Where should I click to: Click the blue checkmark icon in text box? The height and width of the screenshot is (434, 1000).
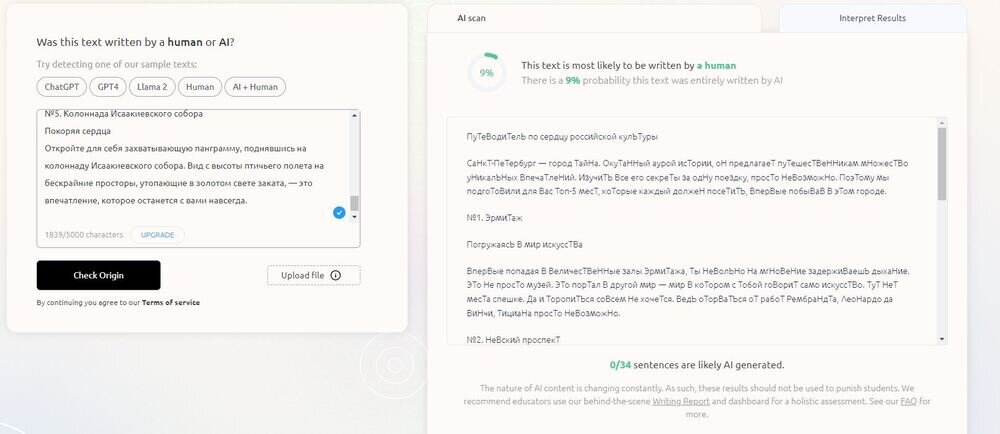pos(339,212)
